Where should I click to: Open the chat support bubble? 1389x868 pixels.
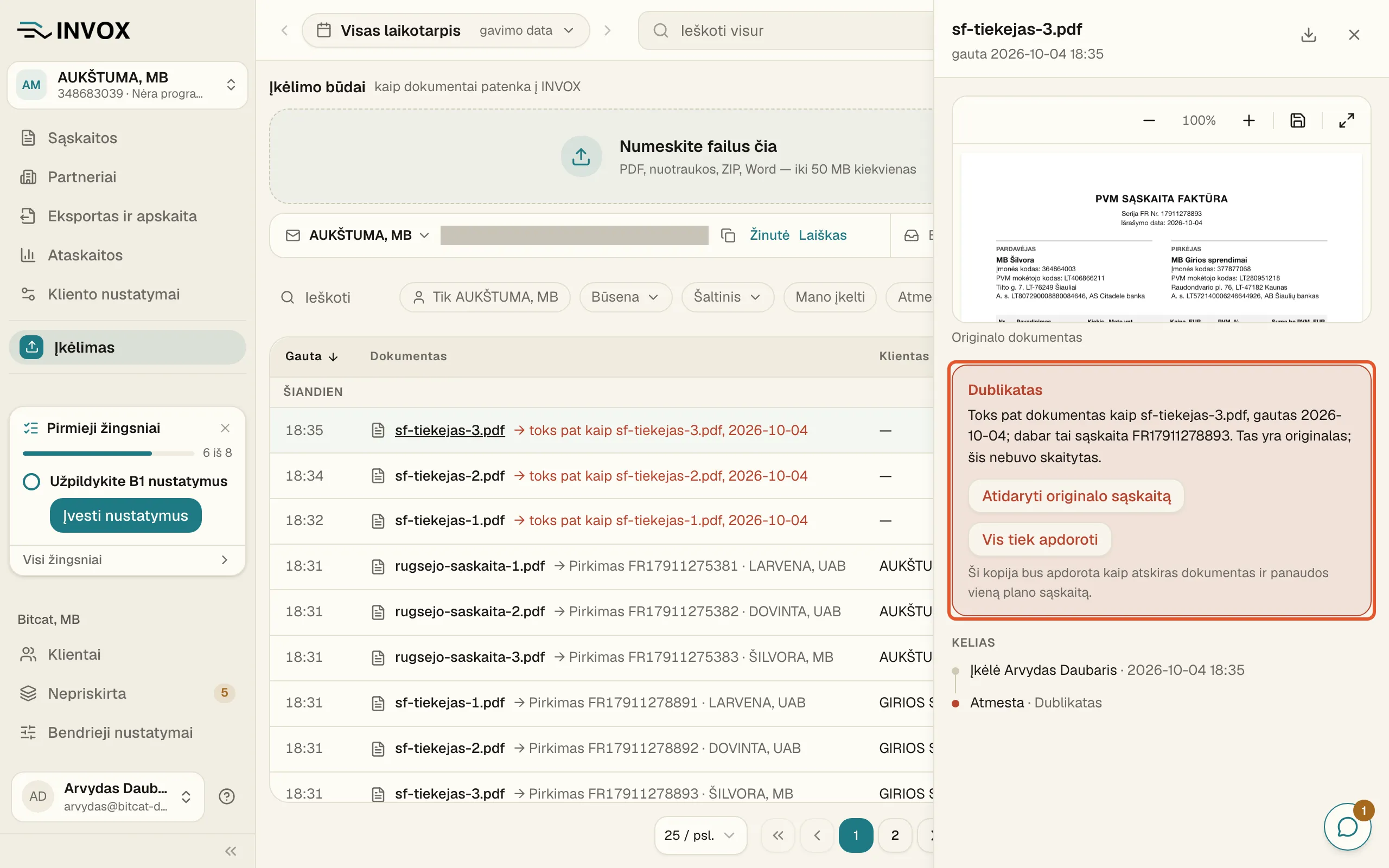click(x=1347, y=827)
